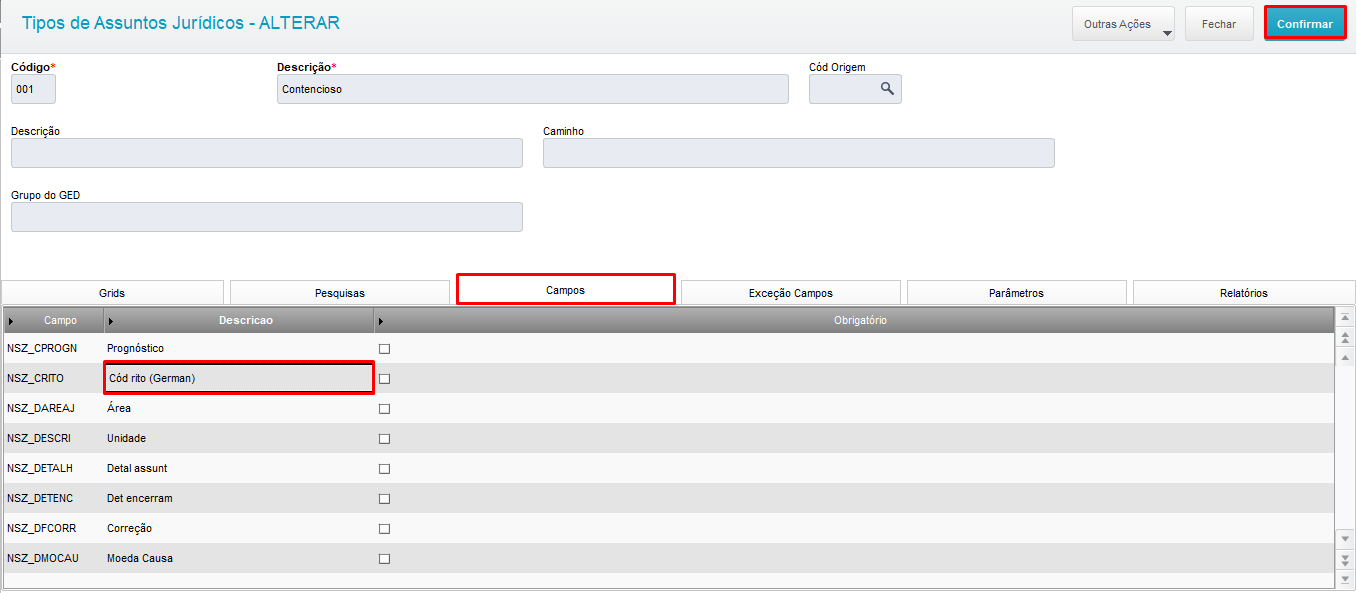Open the Outras Ações dropdown
The width and height of the screenshot is (1357, 593).
click(1123, 24)
